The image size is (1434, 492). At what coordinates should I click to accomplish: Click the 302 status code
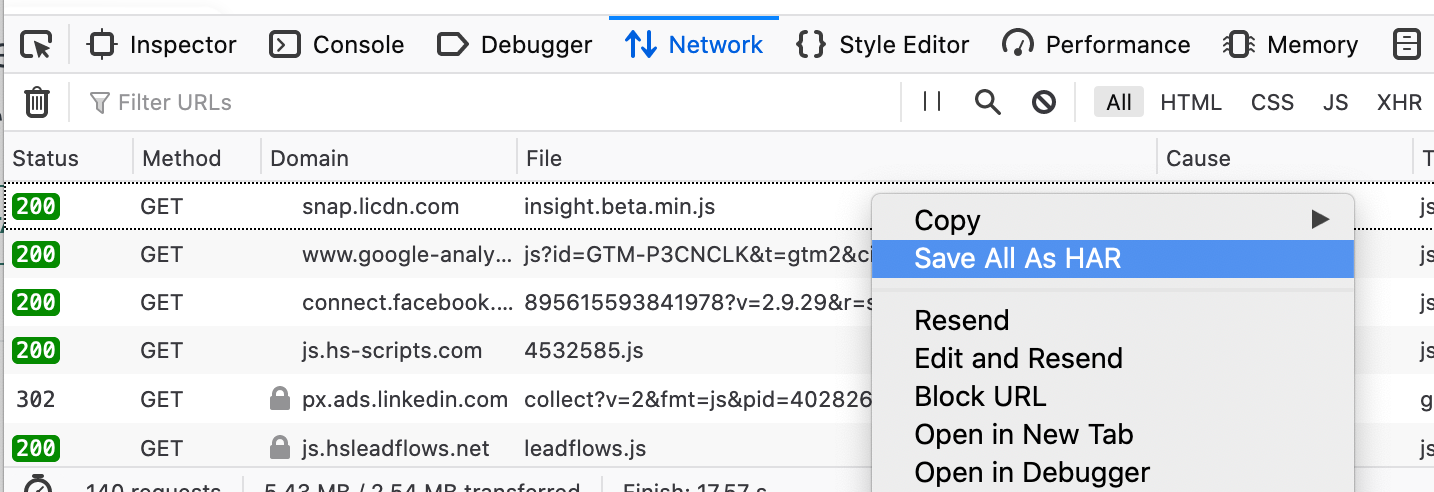click(35, 399)
